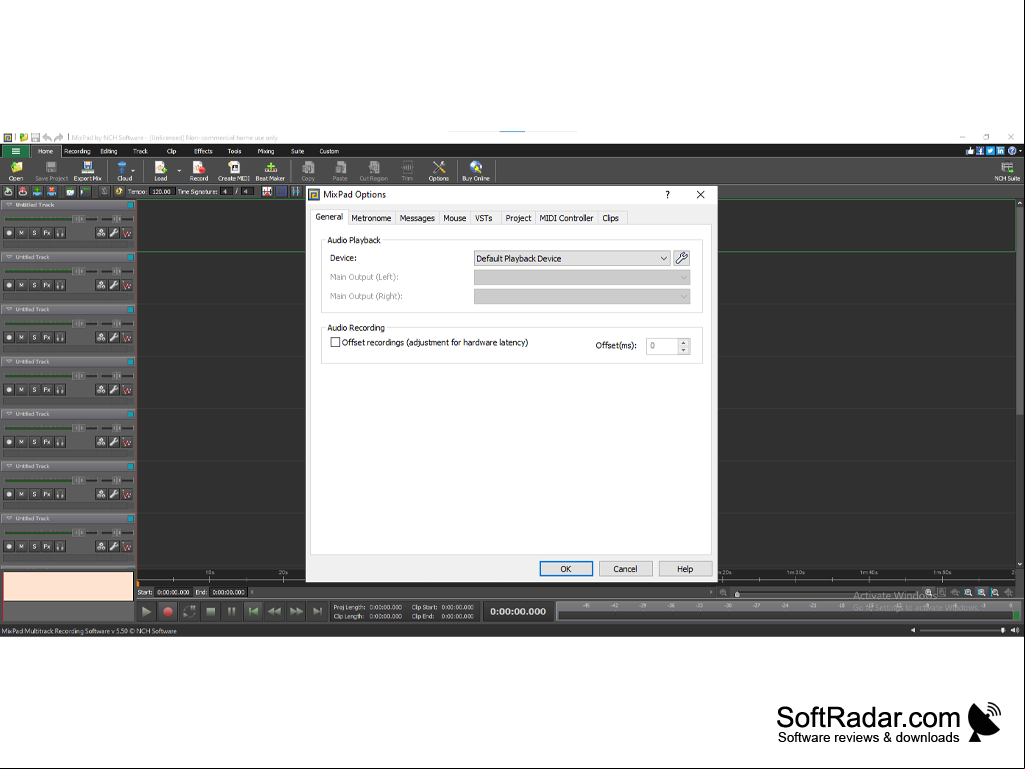Image resolution: width=1025 pixels, height=769 pixels.
Task: Open the Main Output (Right) dropdown
Action: pyautogui.click(x=582, y=296)
